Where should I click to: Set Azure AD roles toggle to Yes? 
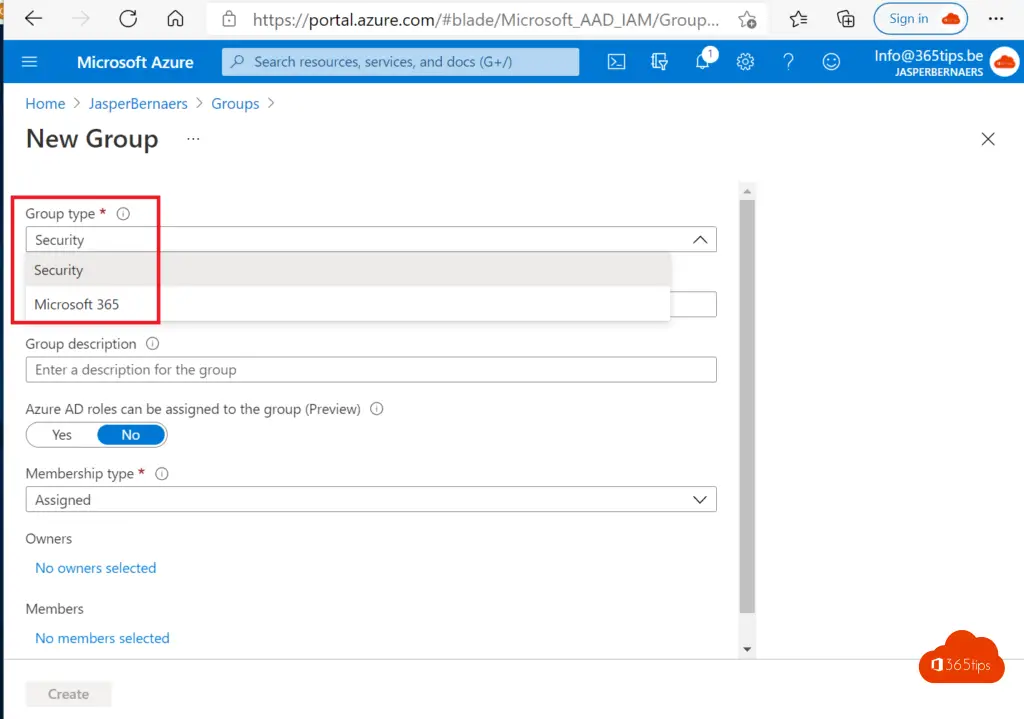pos(62,435)
